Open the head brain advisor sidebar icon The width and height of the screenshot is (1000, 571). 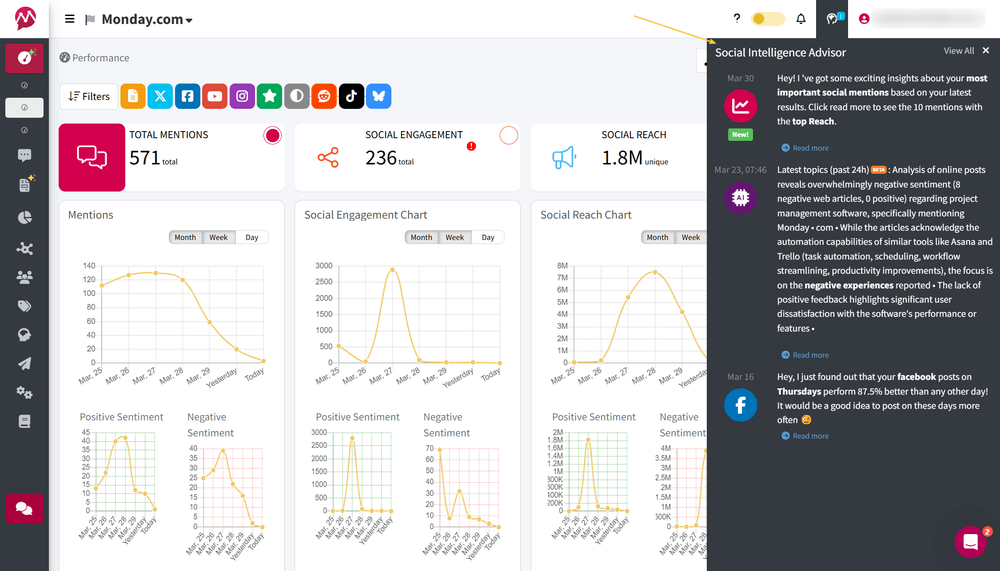click(25, 335)
